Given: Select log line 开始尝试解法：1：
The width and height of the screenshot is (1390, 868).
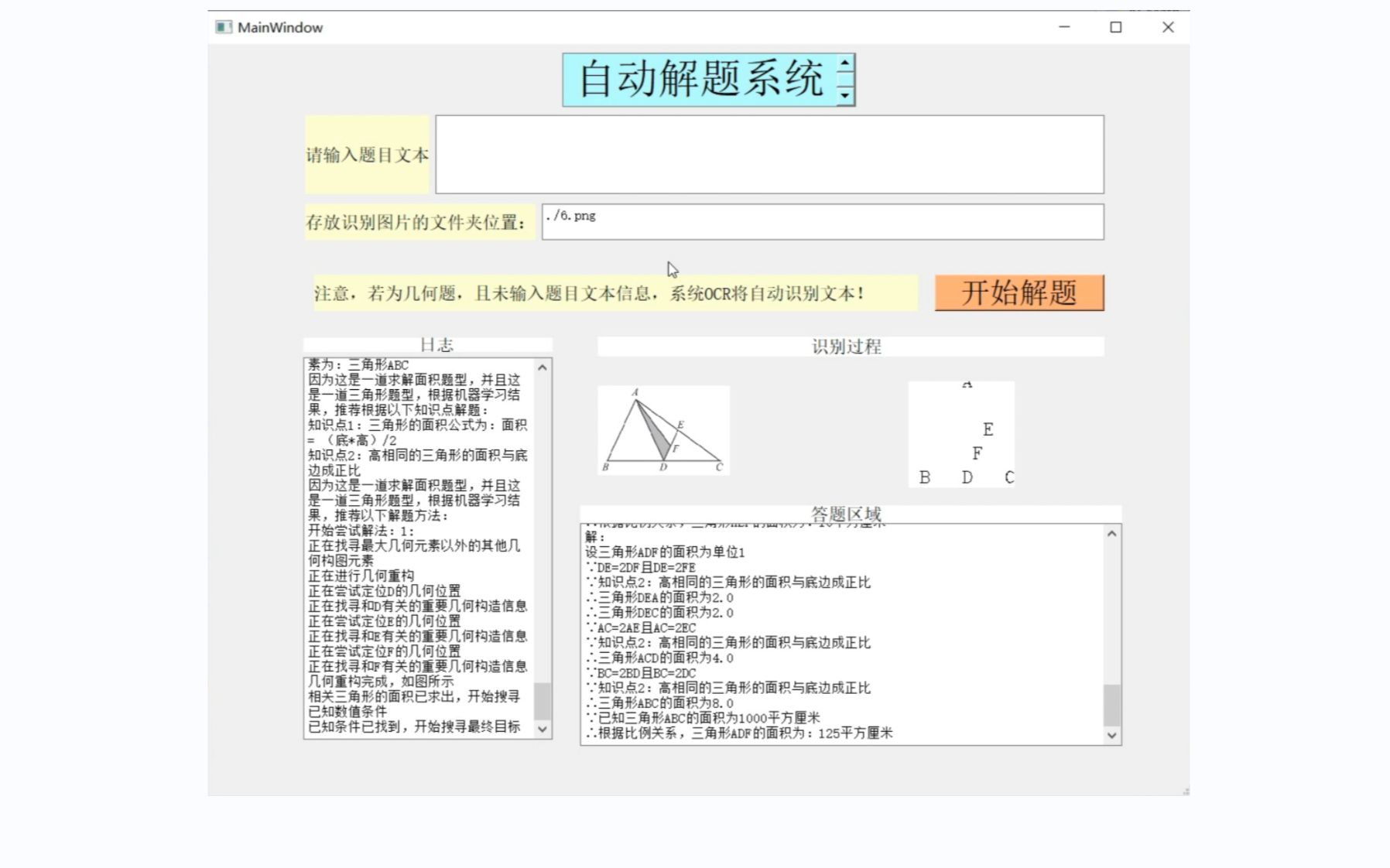Looking at the screenshot, I should tap(361, 531).
